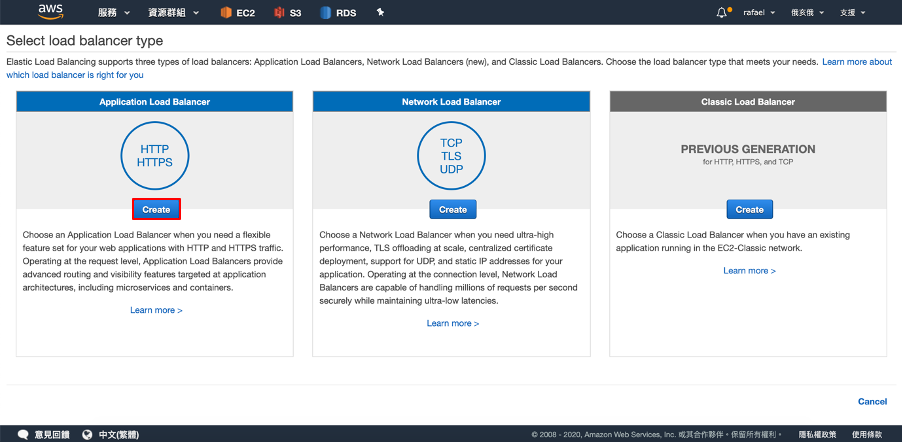Create an Application Load Balancer
The height and width of the screenshot is (442, 902).
[x=156, y=209]
